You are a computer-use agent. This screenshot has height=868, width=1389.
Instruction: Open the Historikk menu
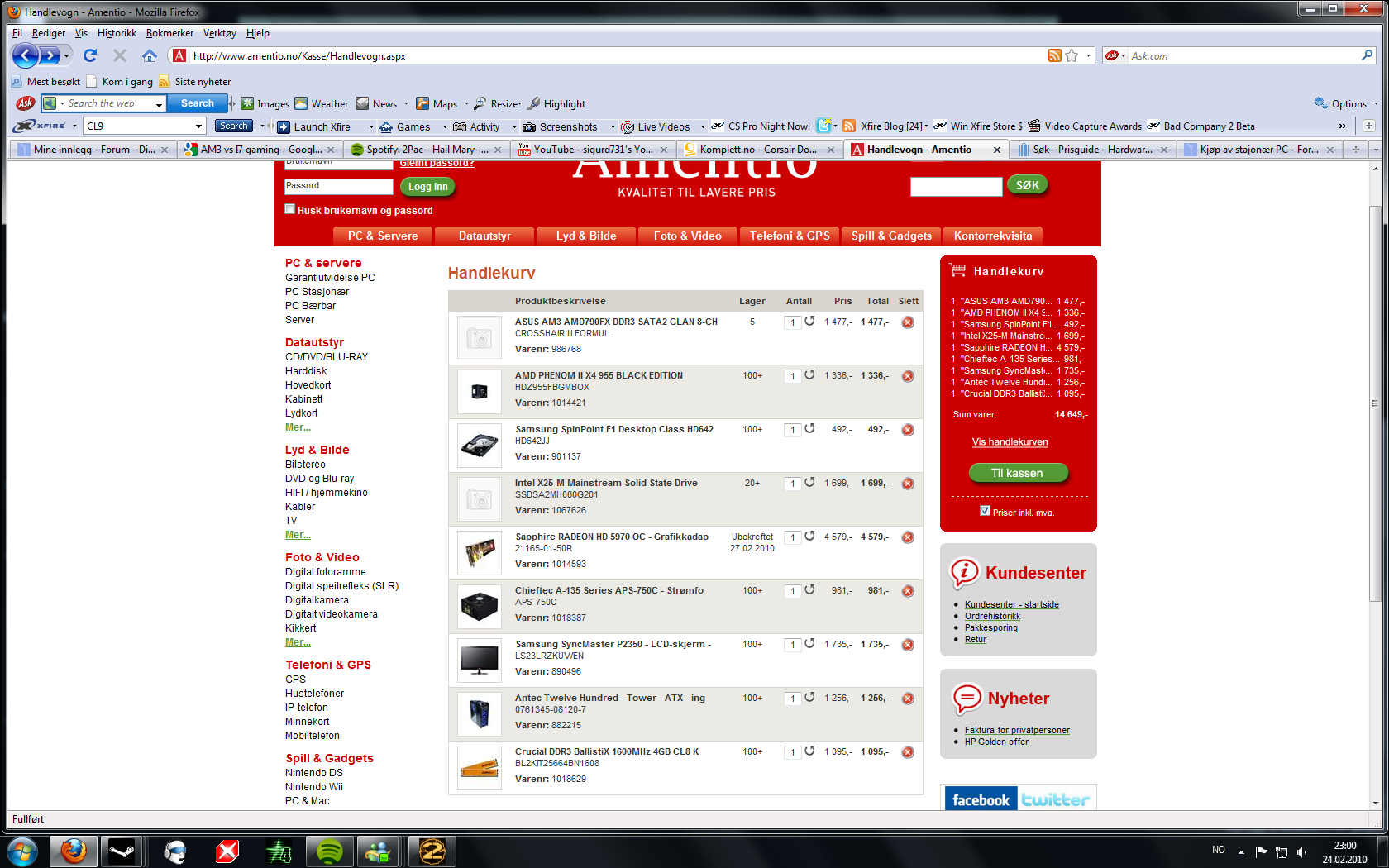[x=117, y=33]
